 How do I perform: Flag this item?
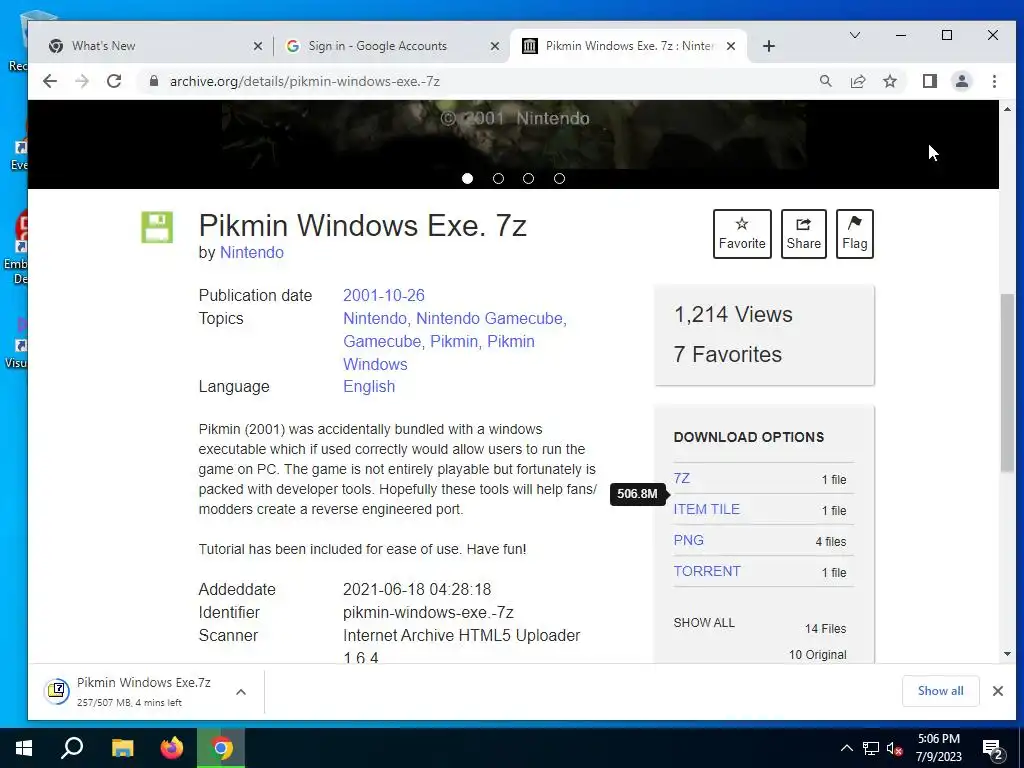point(854,234)
